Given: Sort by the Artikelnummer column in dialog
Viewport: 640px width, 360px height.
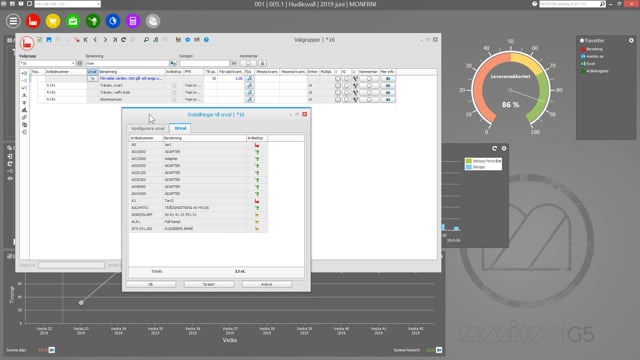Looking at the screenshot, I should (x=146, y=138).
